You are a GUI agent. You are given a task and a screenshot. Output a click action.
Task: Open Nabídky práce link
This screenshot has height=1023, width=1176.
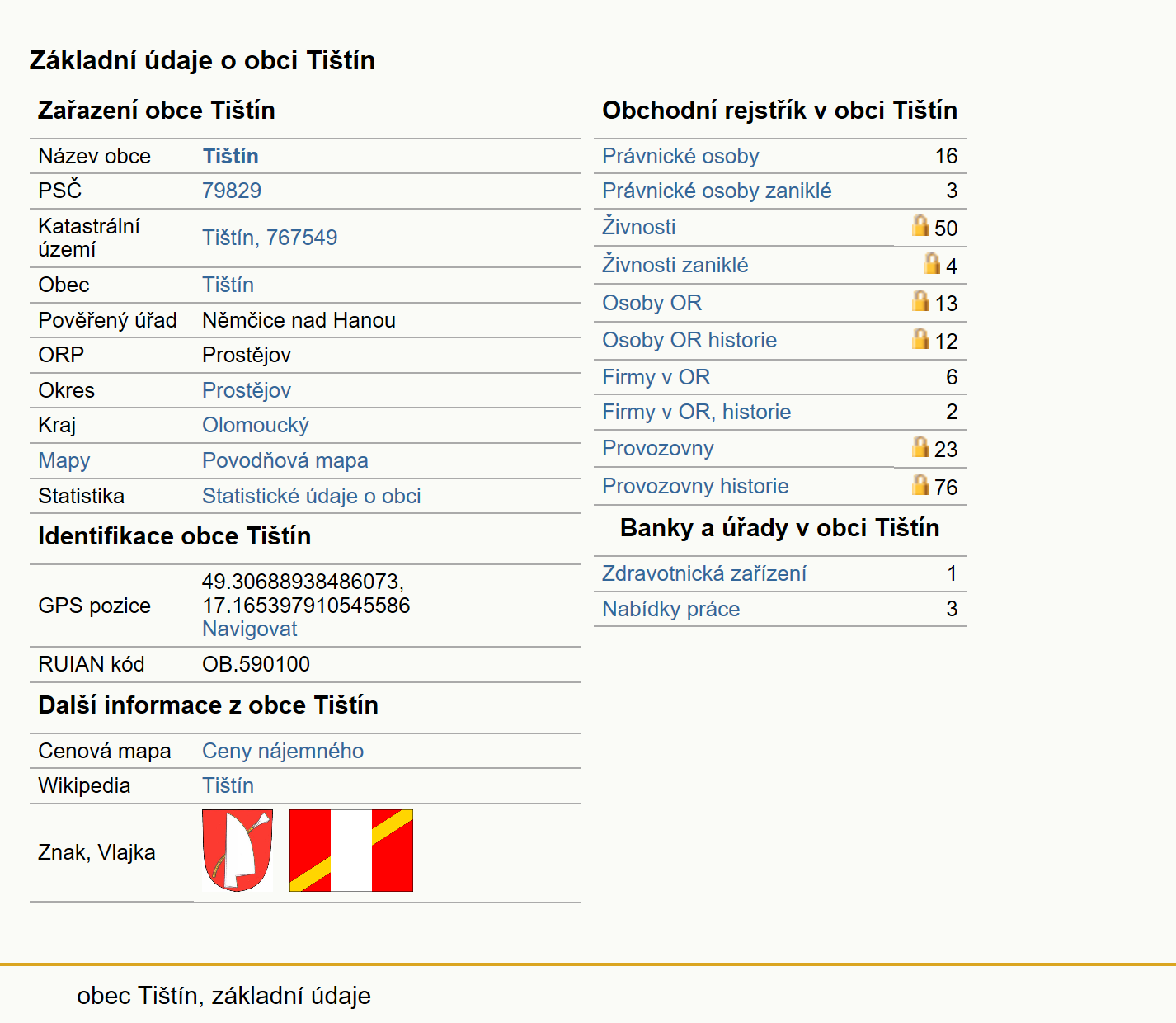point(671,609)
